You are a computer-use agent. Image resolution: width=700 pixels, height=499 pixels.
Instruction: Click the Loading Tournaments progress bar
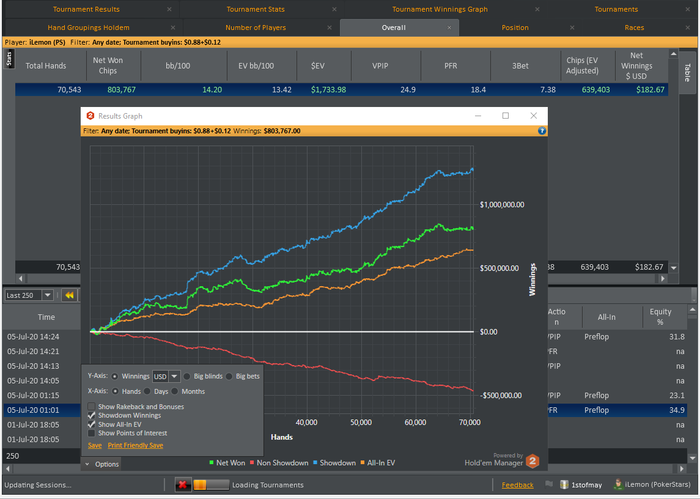(x=211, y=485)
